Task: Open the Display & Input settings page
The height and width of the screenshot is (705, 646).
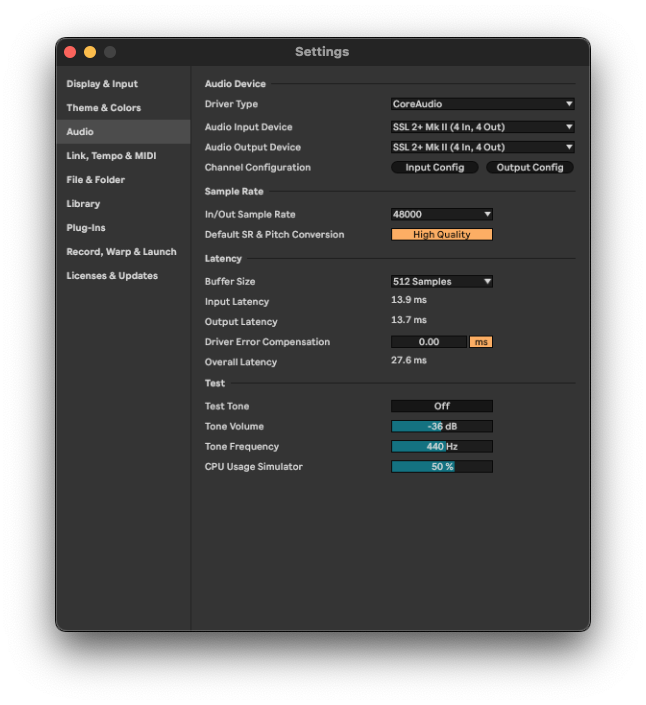Action: 123,84
